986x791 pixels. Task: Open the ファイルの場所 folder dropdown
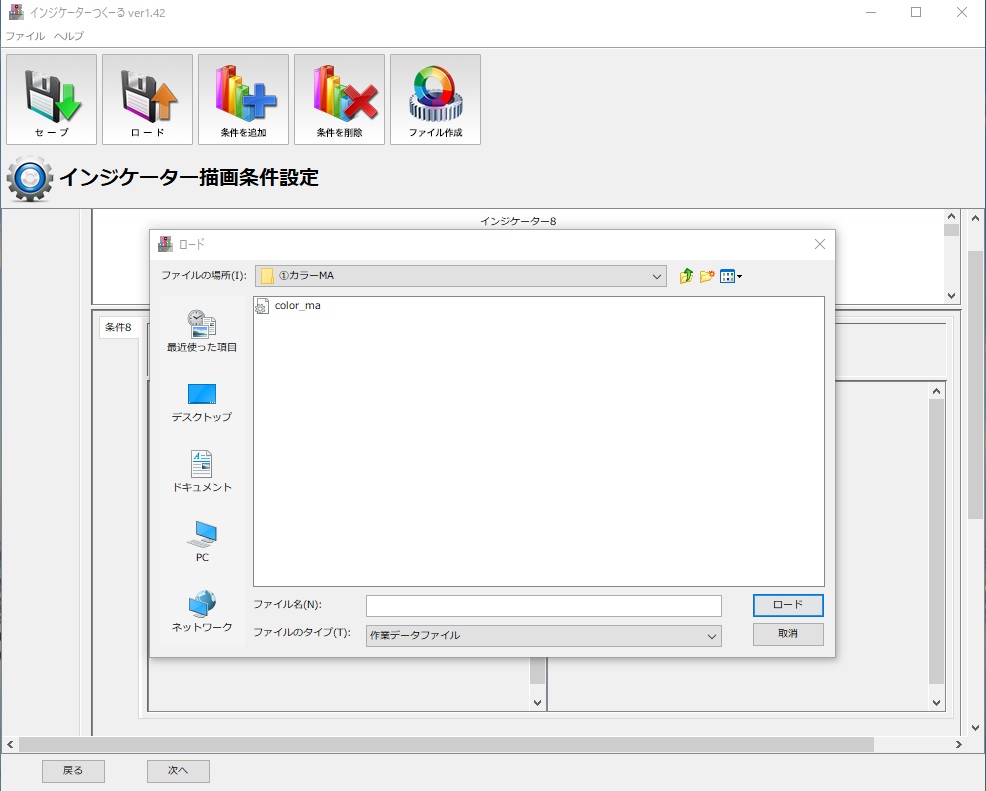[657, 276]
